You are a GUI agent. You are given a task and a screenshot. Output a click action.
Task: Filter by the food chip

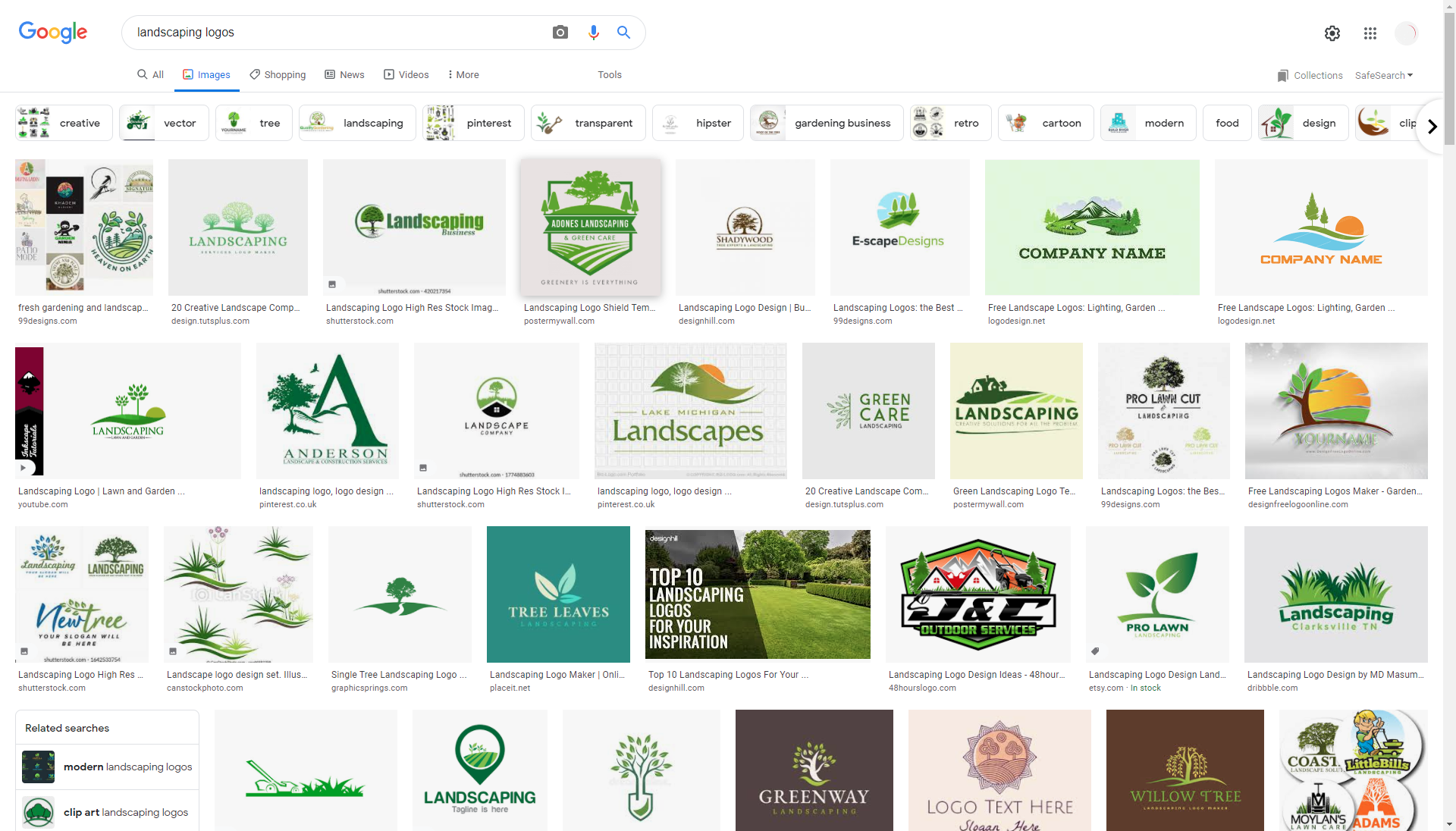click(x=1227, y=123)
